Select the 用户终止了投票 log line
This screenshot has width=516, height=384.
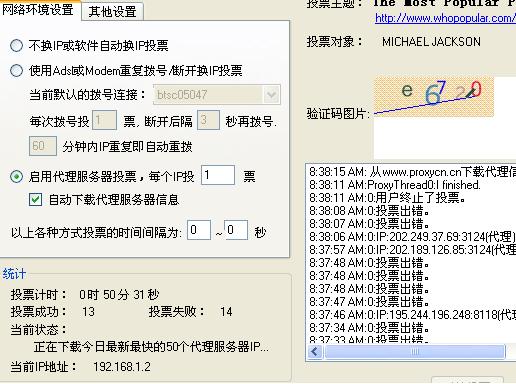pos(387,198)
